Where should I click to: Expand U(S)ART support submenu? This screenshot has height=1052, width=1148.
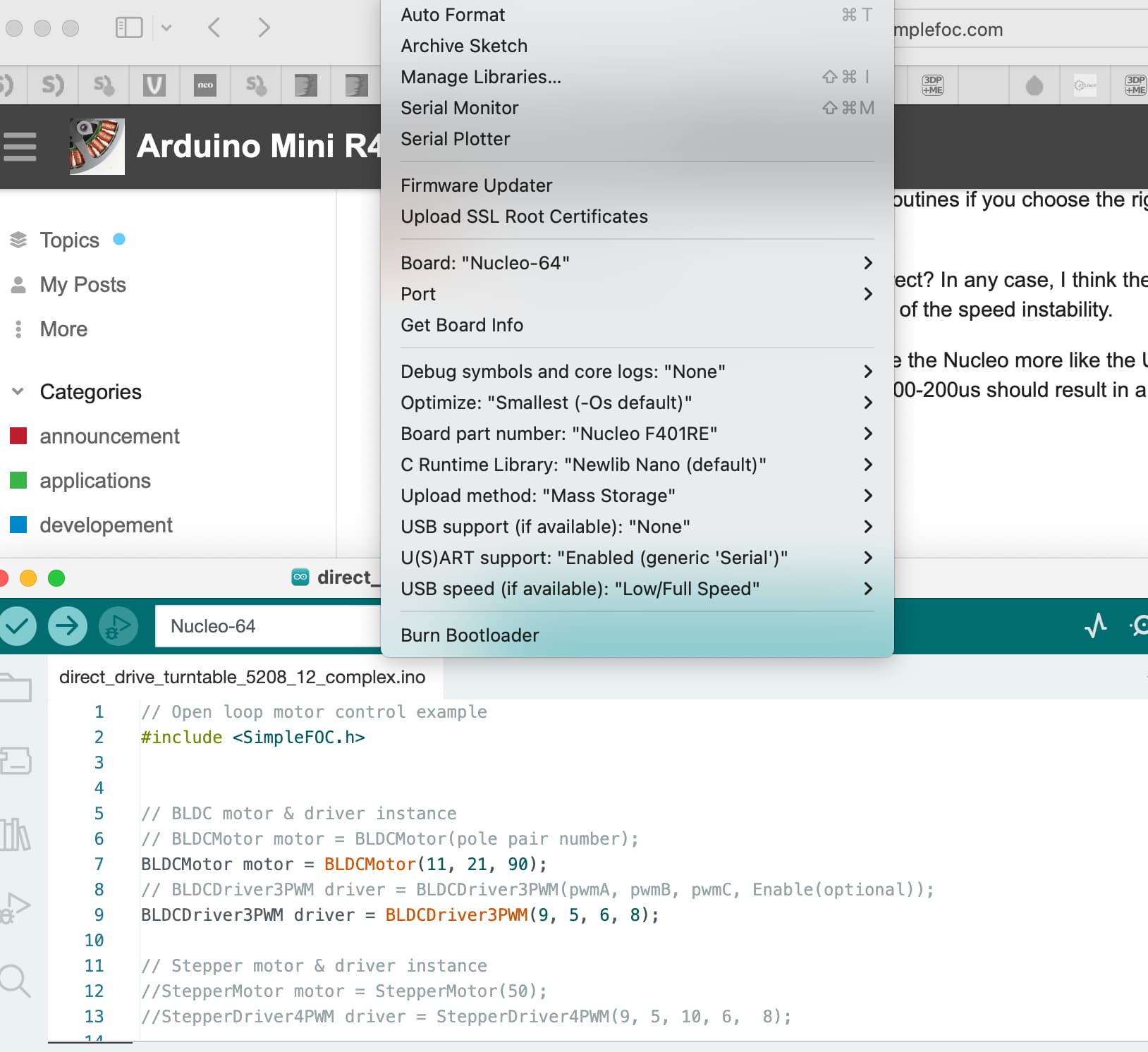637,558
